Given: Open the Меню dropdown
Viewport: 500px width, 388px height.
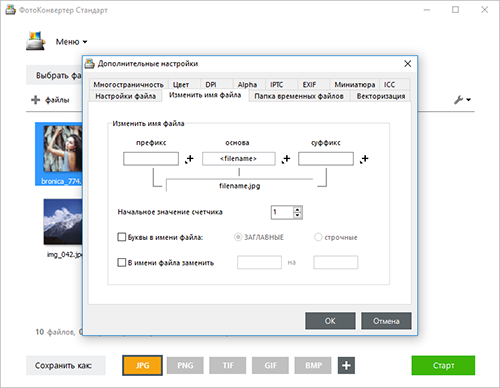Looking at the screenshot, I should coord(71,42).
